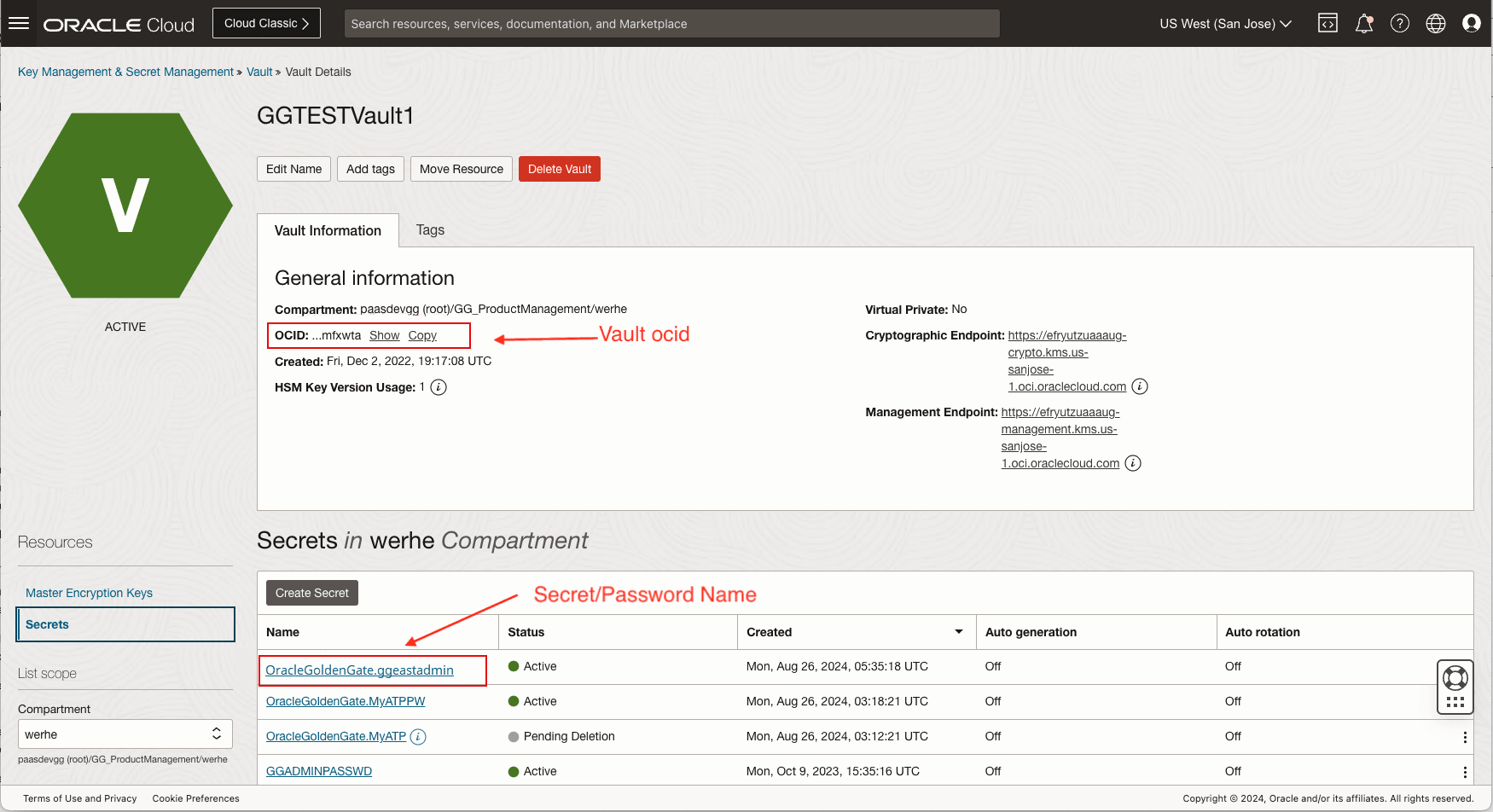Expand the Cloud Classic chevron menu
The image size is (1493, 812).
click(x=306, y=23)
